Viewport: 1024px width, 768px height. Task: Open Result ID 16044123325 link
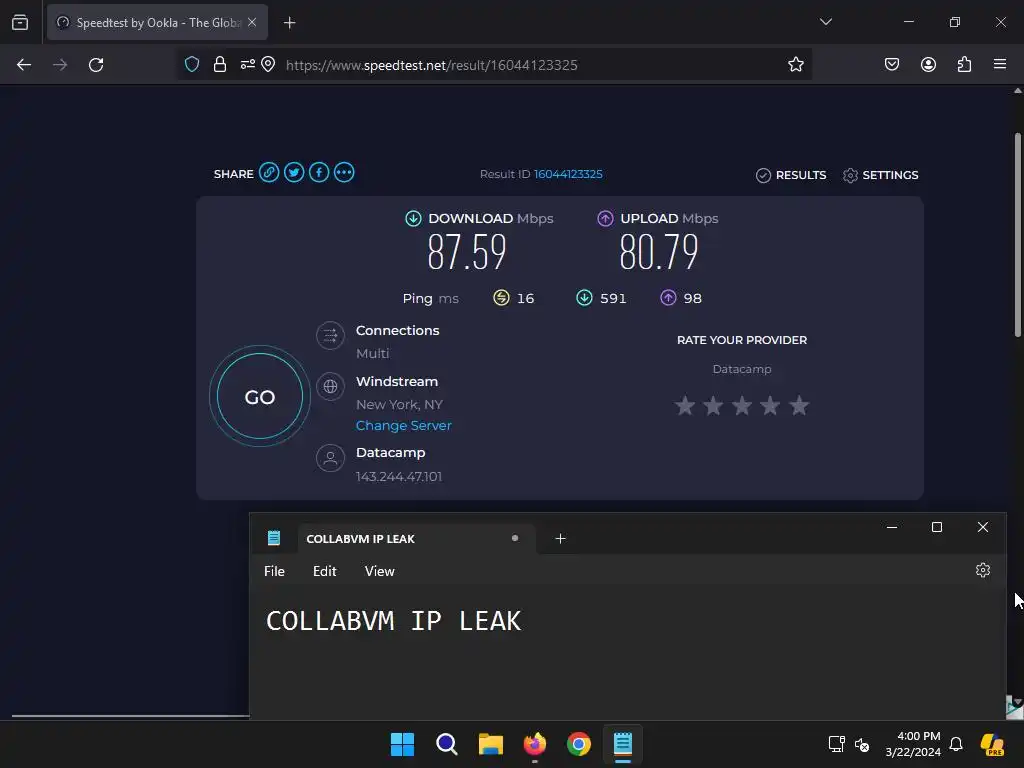568,174
